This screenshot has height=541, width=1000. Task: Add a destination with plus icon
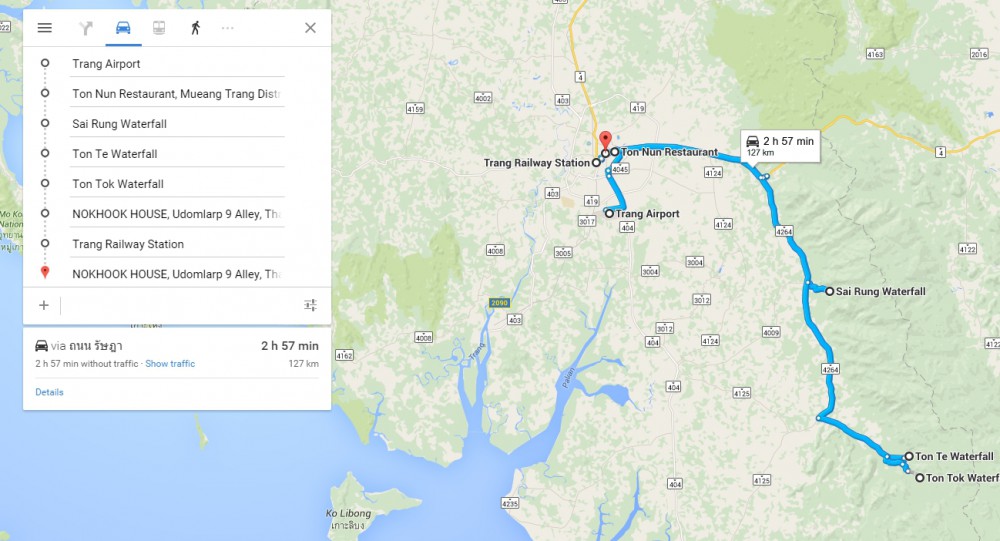tap(43, 305)
